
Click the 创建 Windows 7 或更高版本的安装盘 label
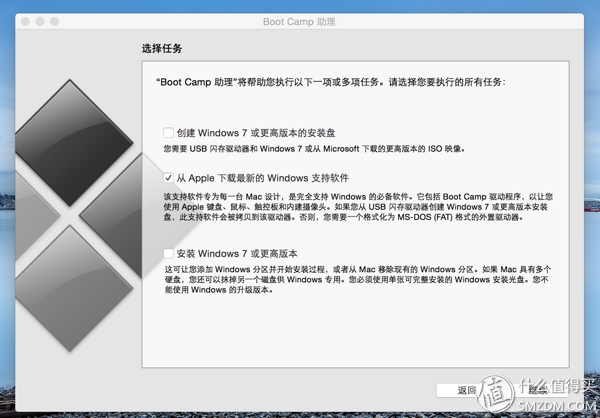click(256, 133)
